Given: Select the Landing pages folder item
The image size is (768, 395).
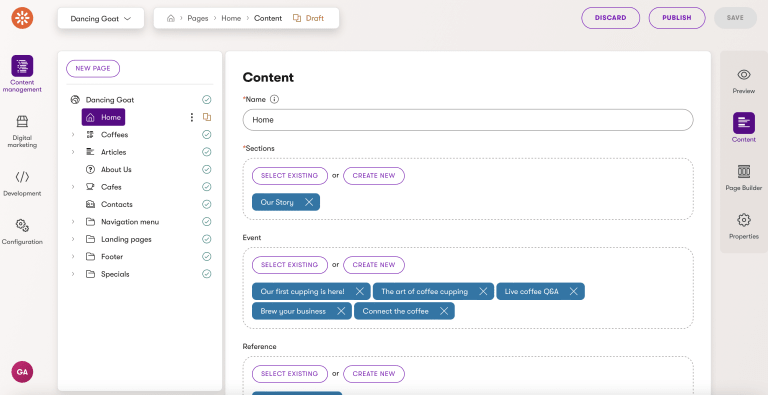Looking at the screenshot, I should tap(126, 239).
